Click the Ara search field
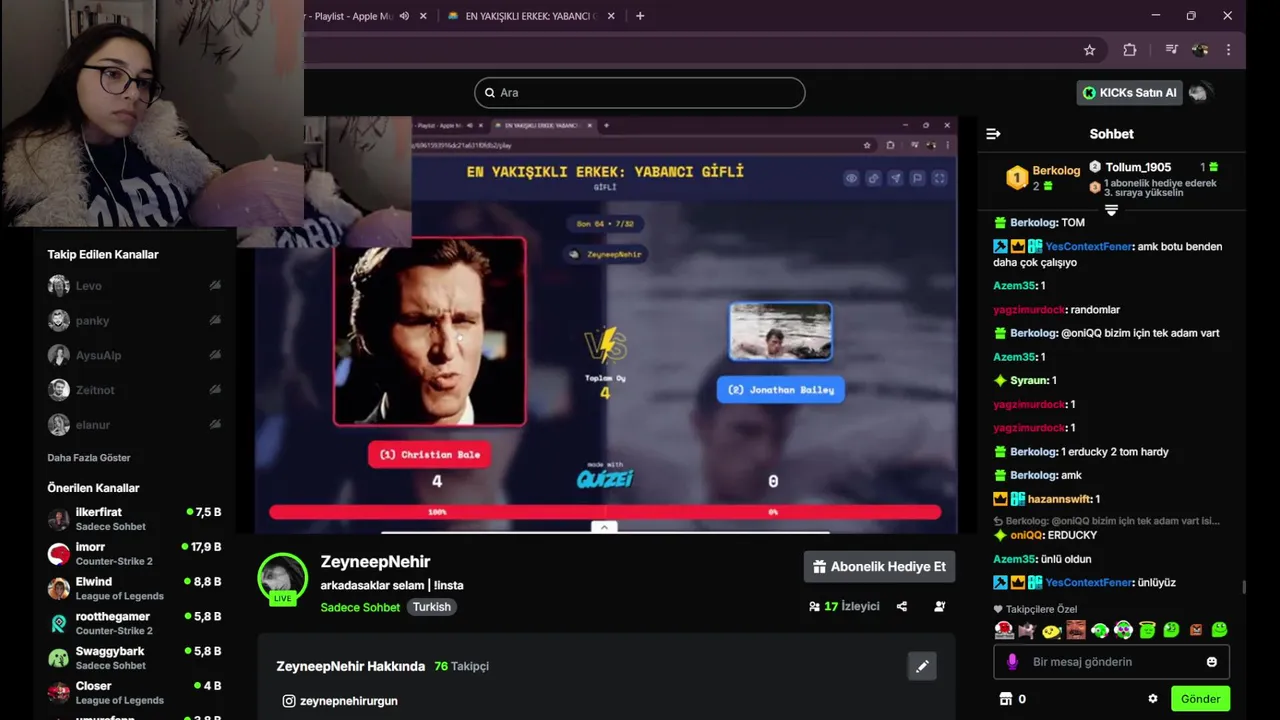Image resolution: width=1280 pixels, height=720 pixels. click(640, 93)
